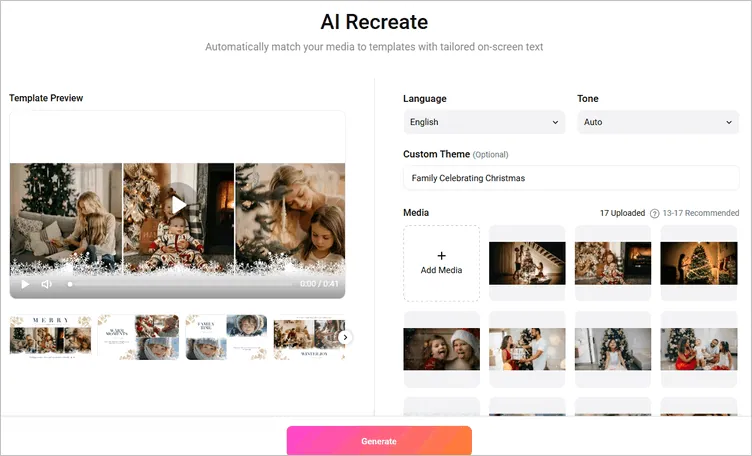The image size is (752, 456).
Task: Show more templates with the next arrow
Action: pyautogui.click(x=345, y=338)
